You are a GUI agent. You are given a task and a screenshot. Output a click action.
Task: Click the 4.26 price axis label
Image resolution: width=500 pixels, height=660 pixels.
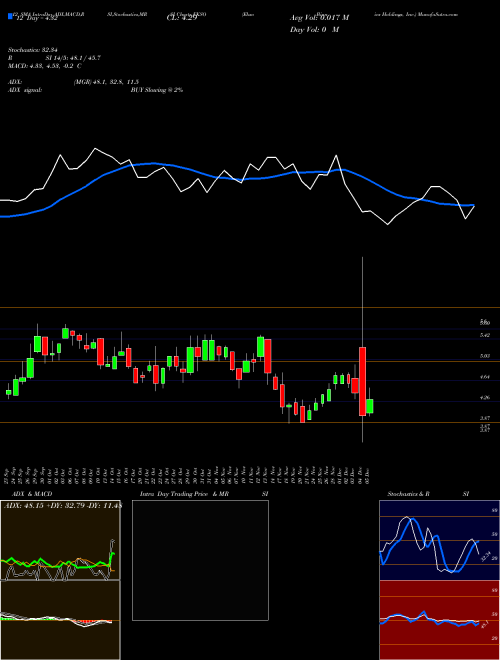click(484, 397)
